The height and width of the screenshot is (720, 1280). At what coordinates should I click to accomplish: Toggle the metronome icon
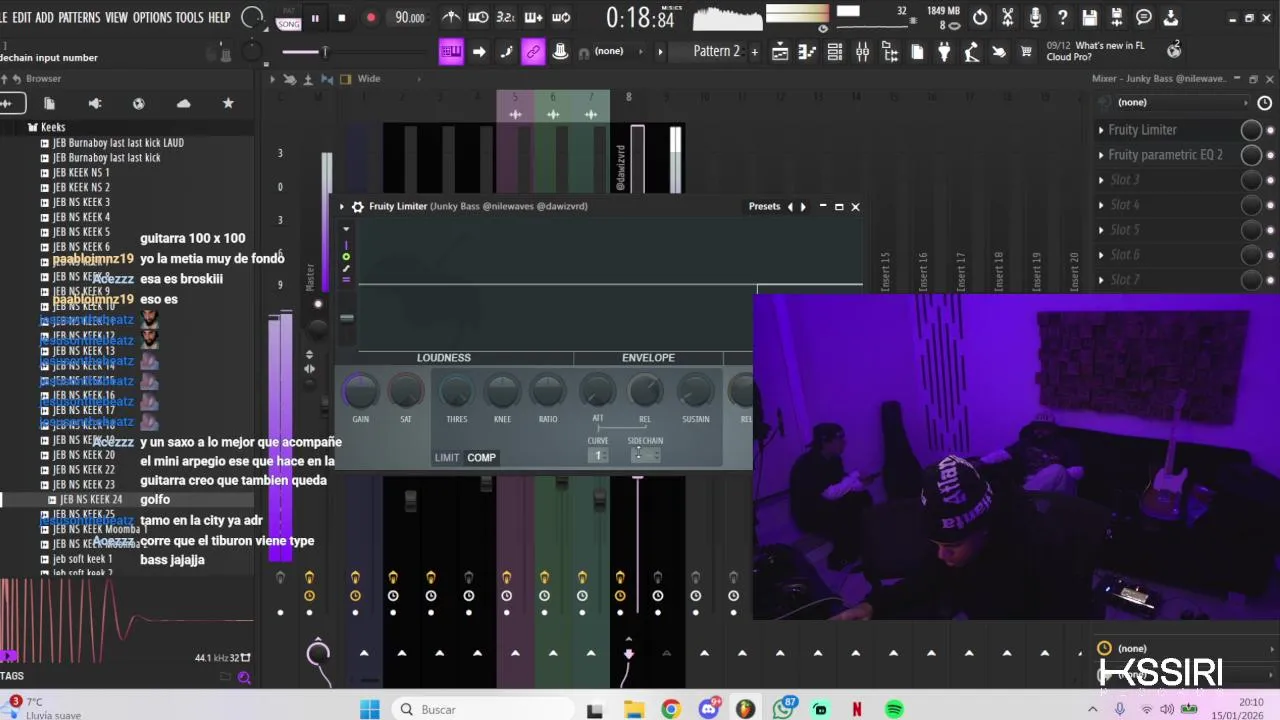pos(451,17)
